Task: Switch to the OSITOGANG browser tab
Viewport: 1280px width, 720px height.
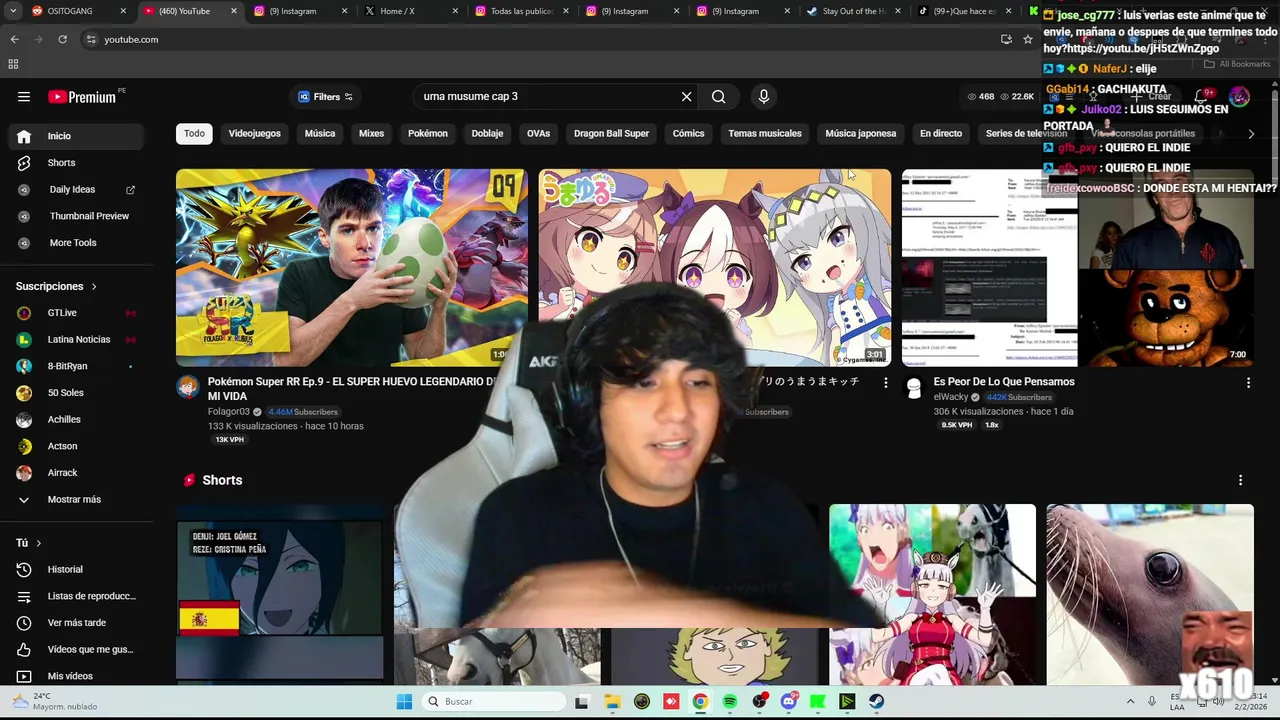Action: [x=78, y=11]
